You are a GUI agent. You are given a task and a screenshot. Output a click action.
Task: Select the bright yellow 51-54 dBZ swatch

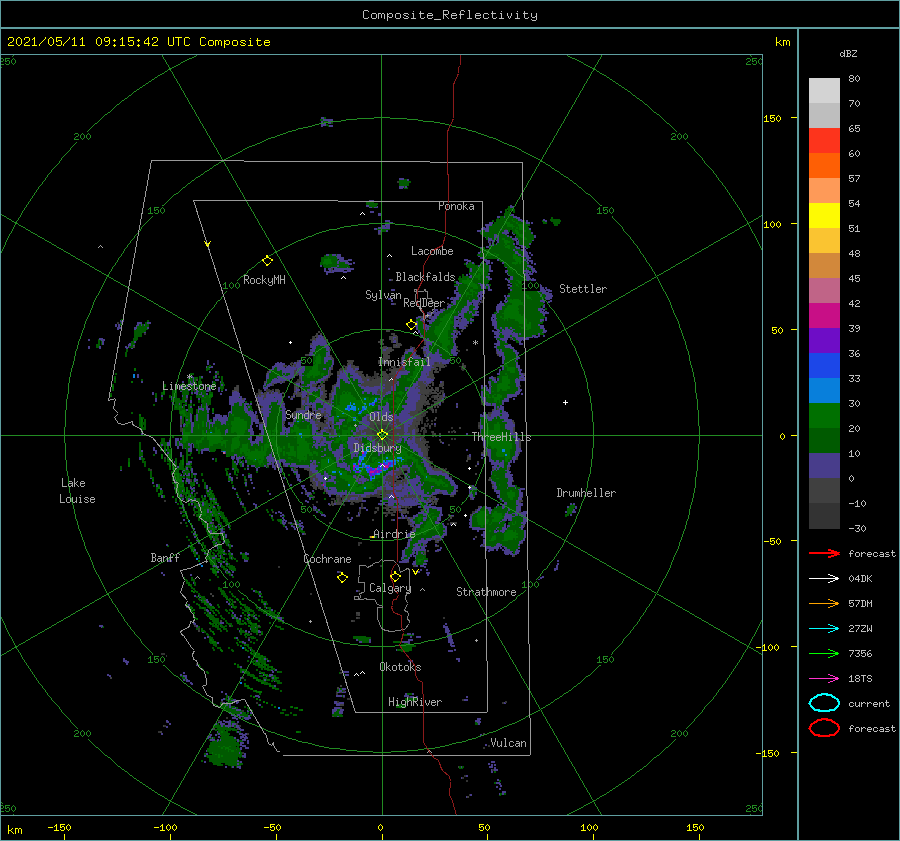(x=824, y=215)
